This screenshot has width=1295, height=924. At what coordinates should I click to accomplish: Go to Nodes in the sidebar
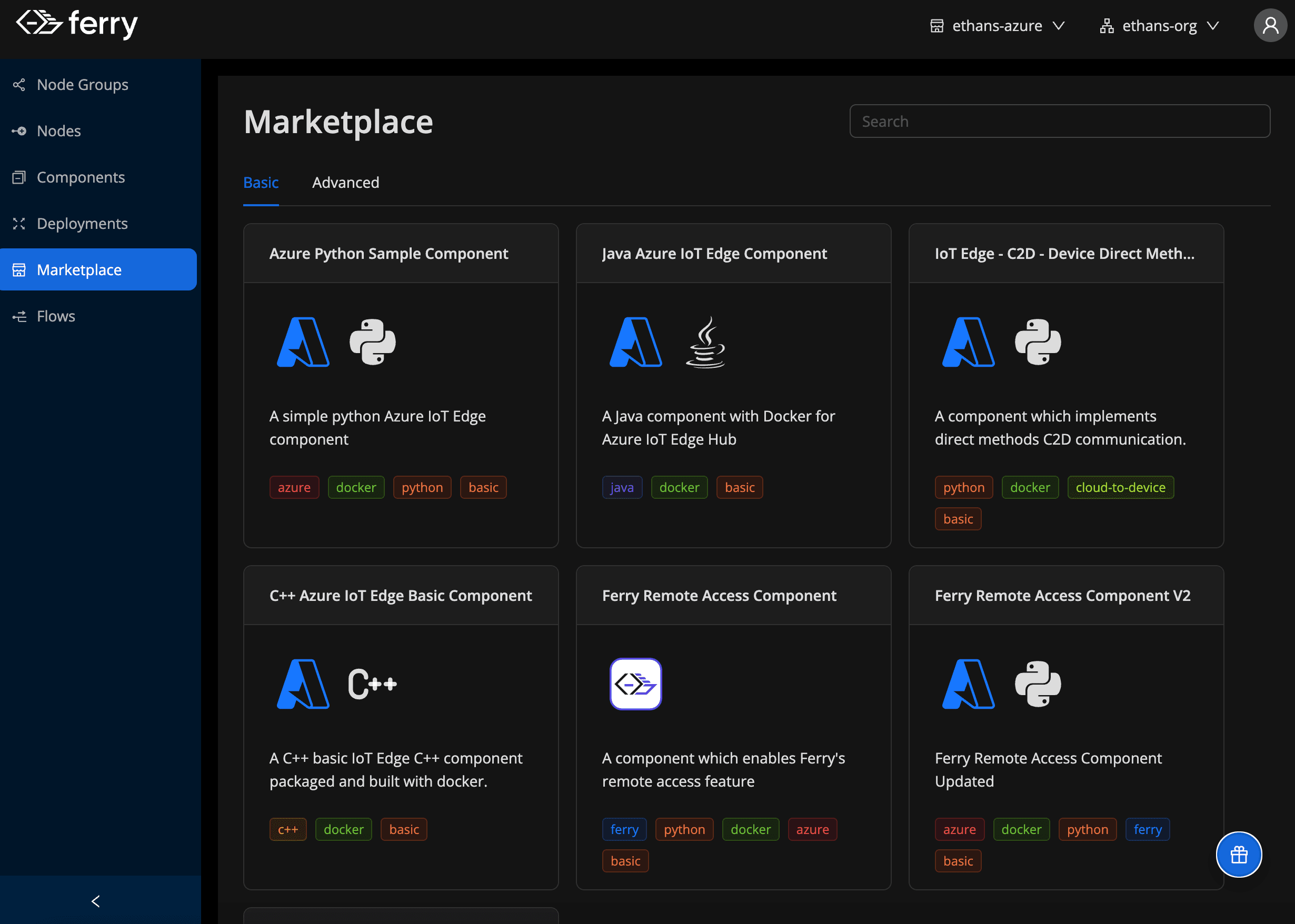(x=98, y=131)
